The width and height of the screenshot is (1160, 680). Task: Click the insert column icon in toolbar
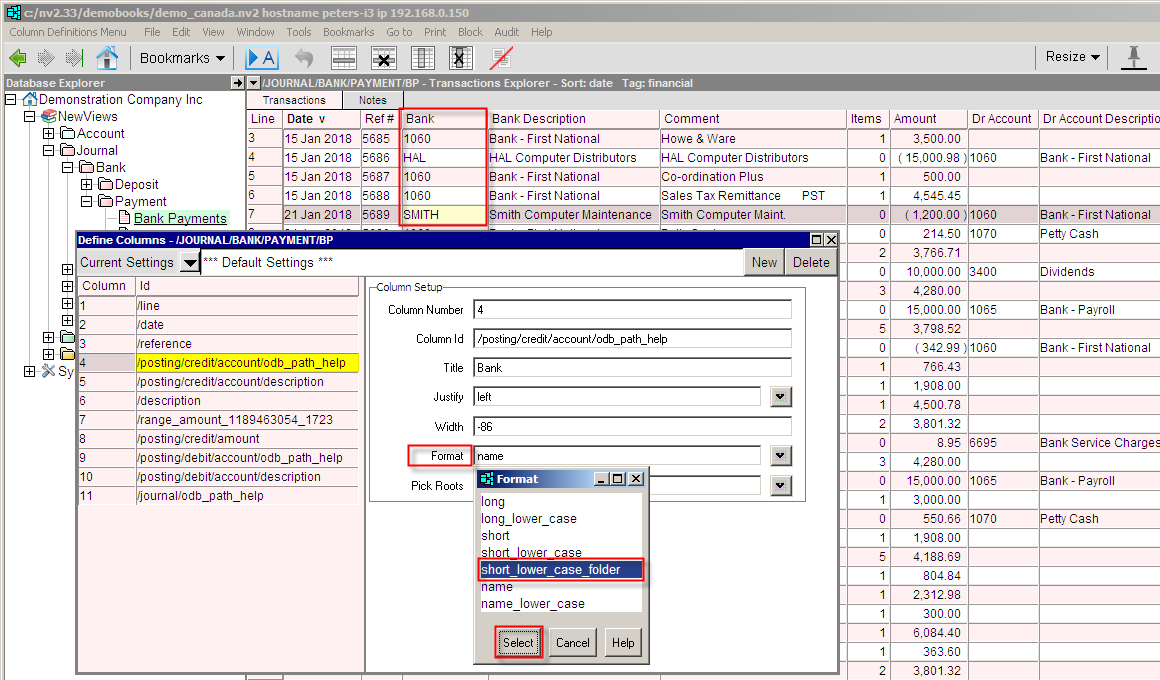[423, 58]
